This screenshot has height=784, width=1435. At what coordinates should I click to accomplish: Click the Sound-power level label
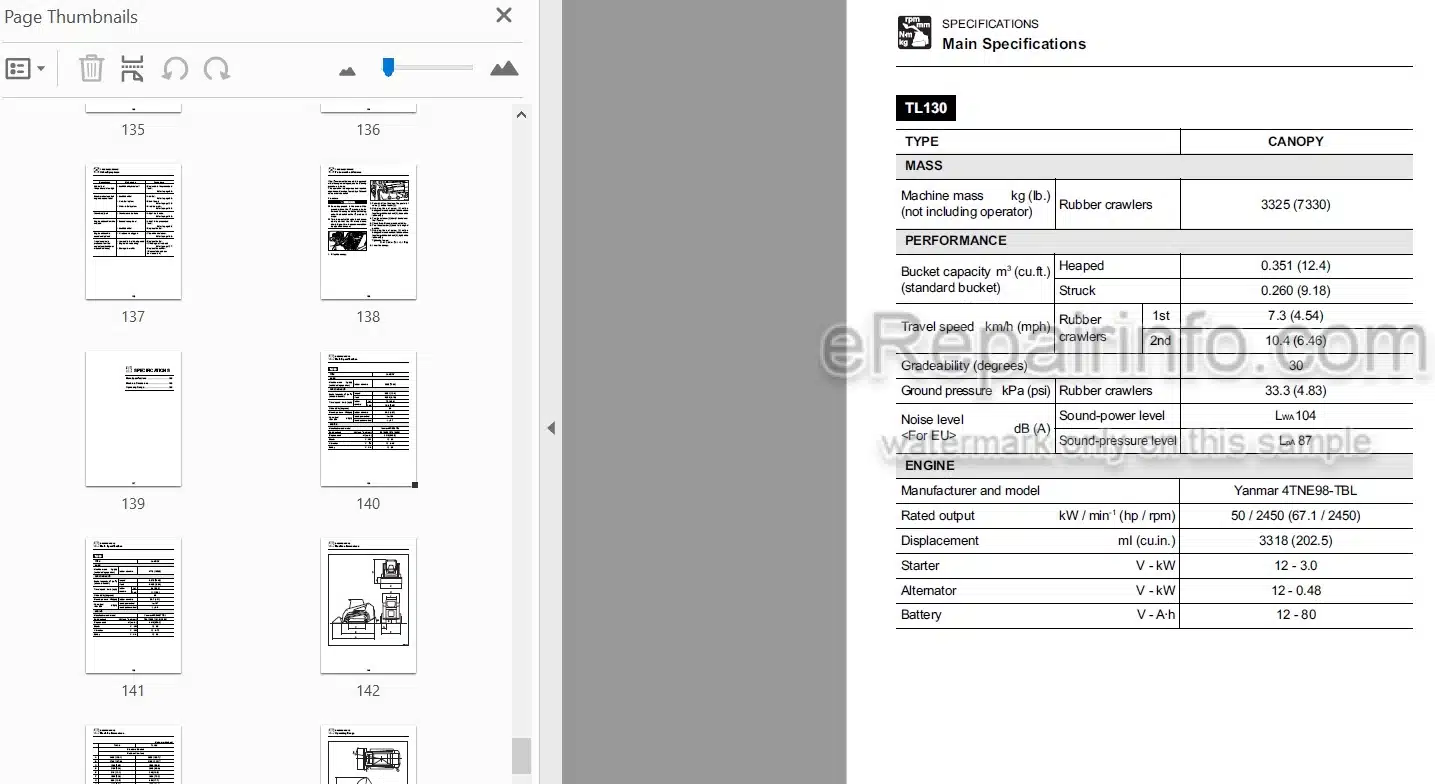tap(1110, 416)
